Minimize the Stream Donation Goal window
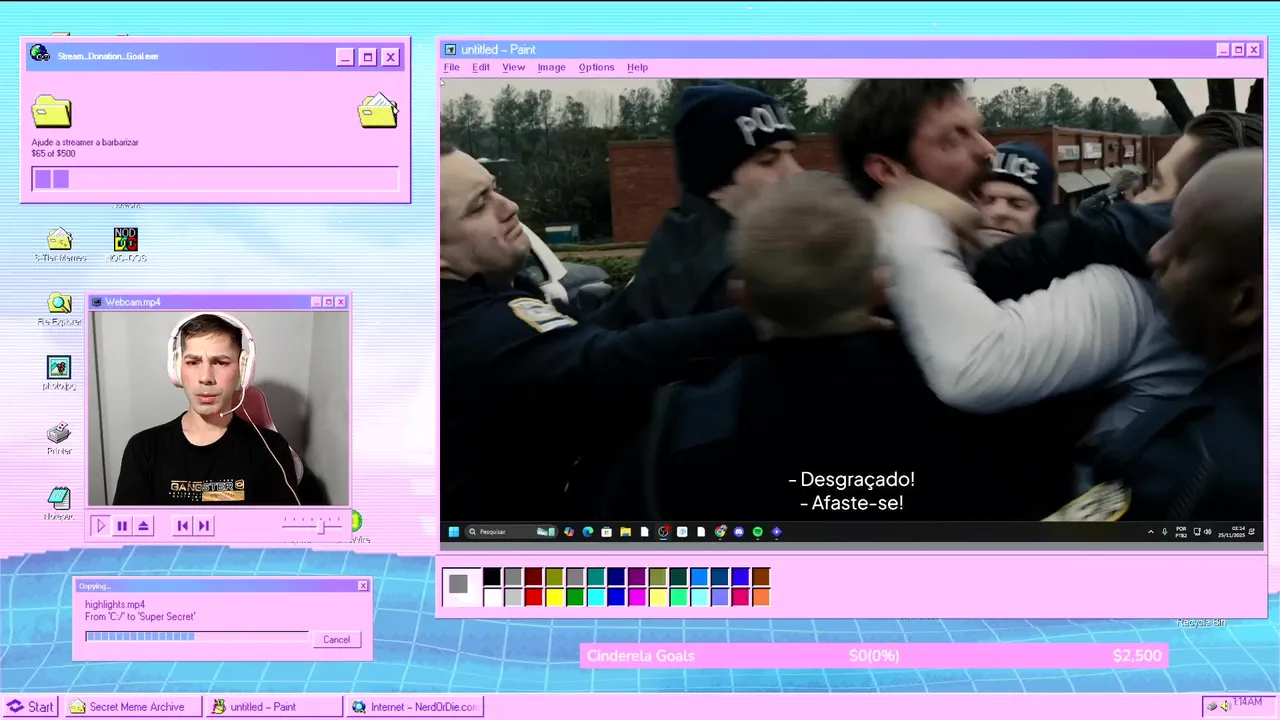 [345, 57]
